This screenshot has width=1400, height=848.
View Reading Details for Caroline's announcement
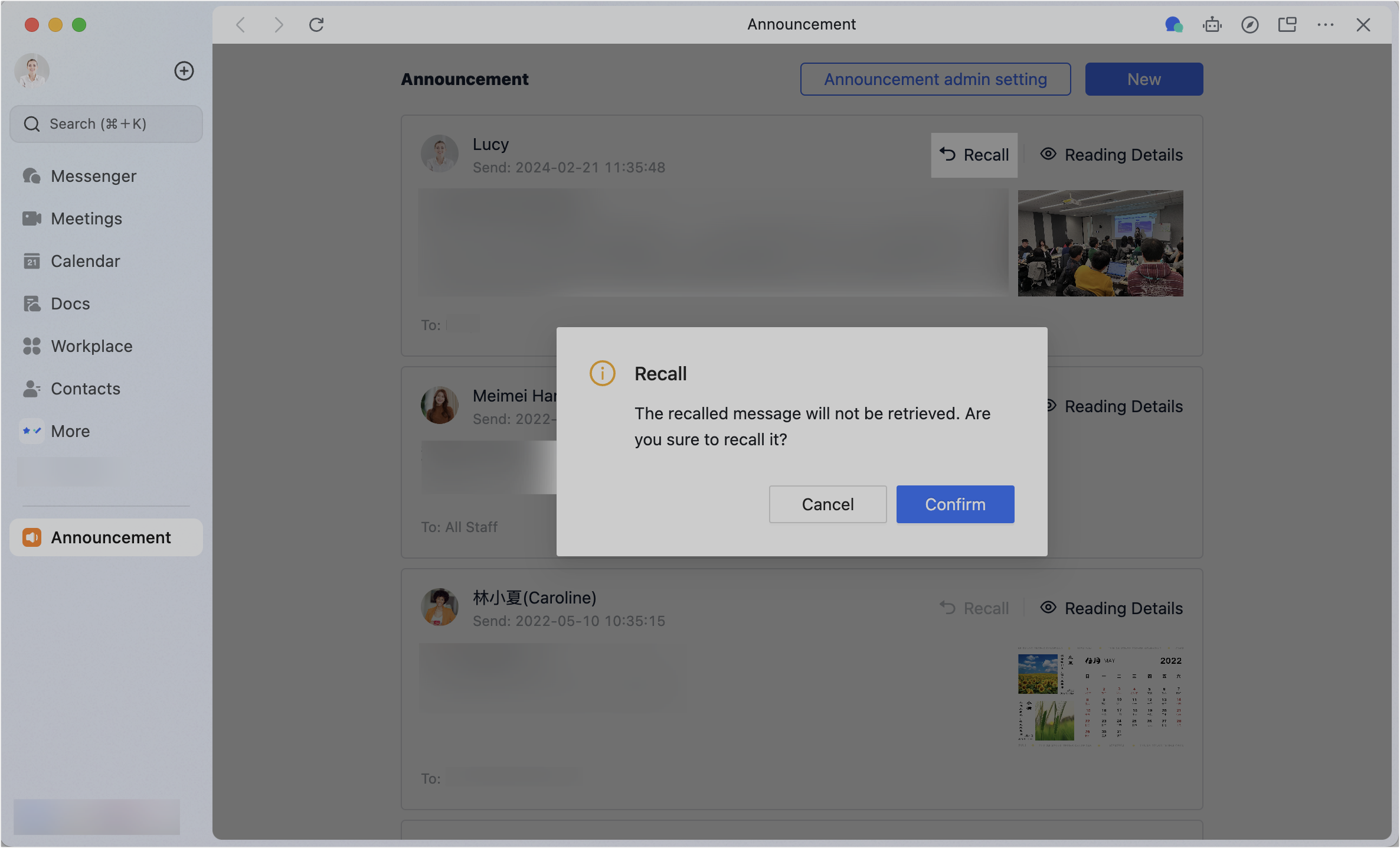pos(1112,608)
